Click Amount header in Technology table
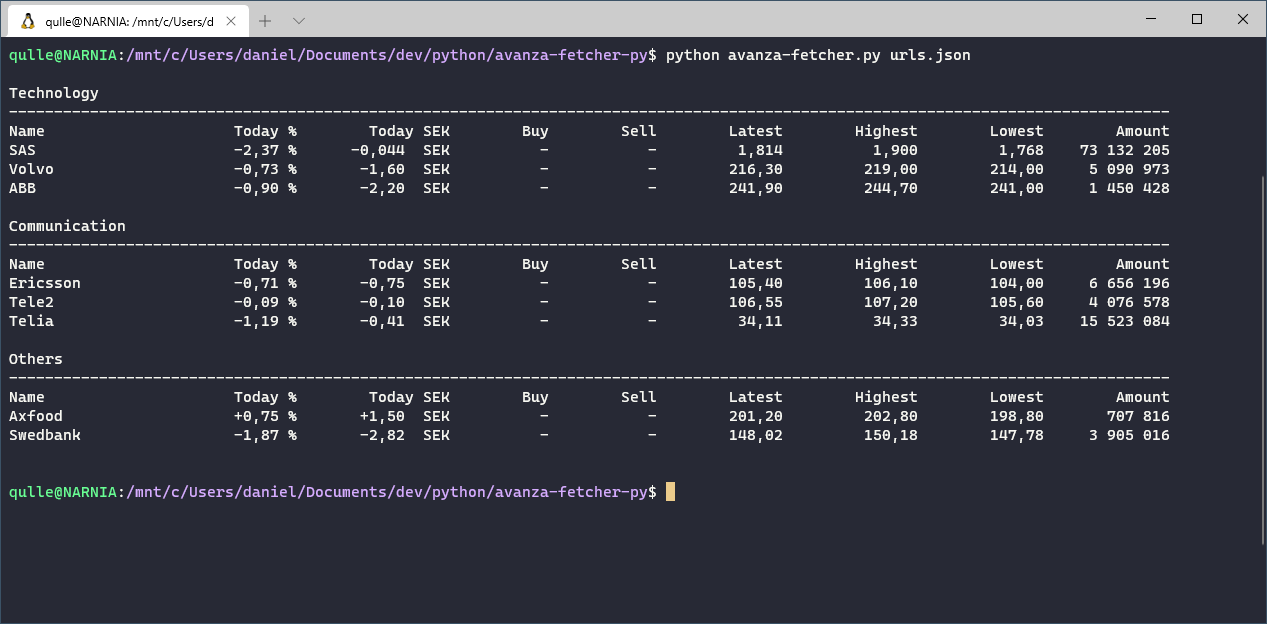 (1143, 131)
